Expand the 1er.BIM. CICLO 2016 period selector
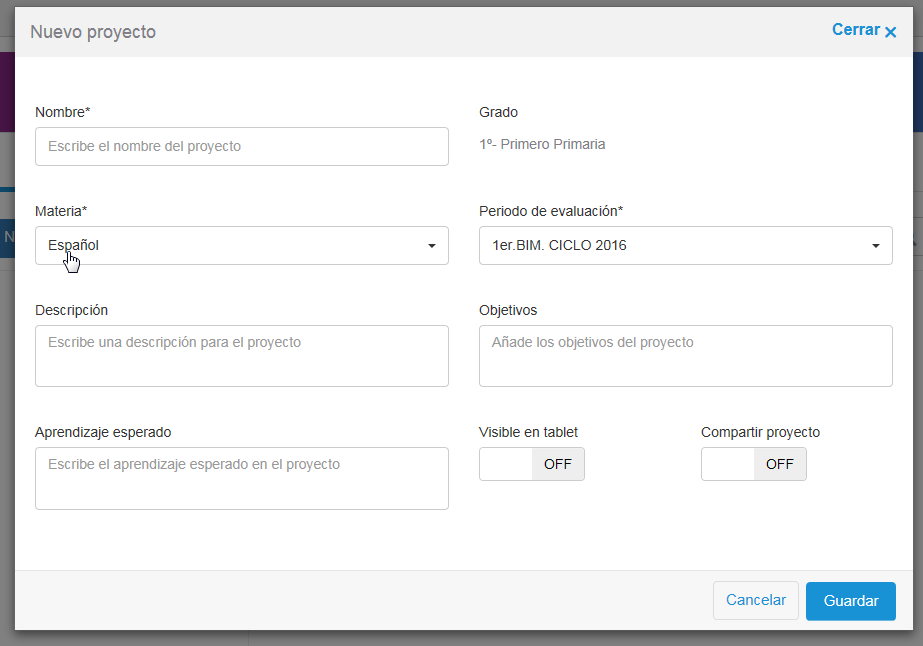This screenshot has width=923, height=646. [x=685, y=245]
